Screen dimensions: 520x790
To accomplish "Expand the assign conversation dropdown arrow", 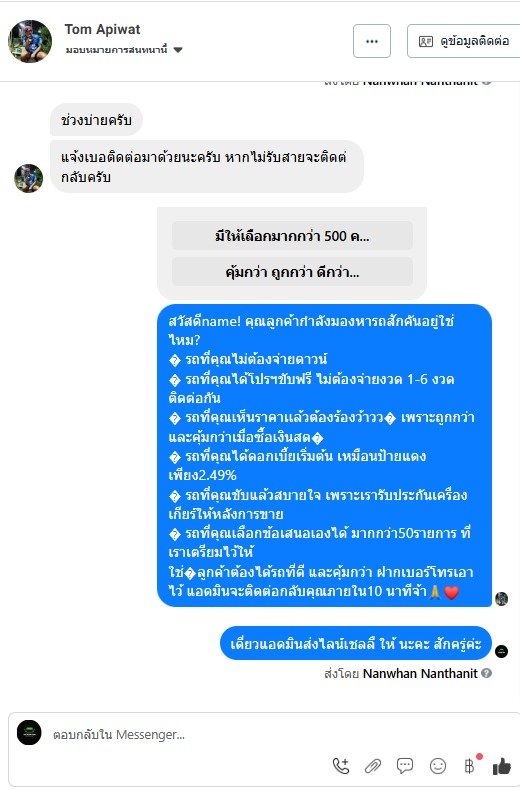I will (x=178, y=50).
